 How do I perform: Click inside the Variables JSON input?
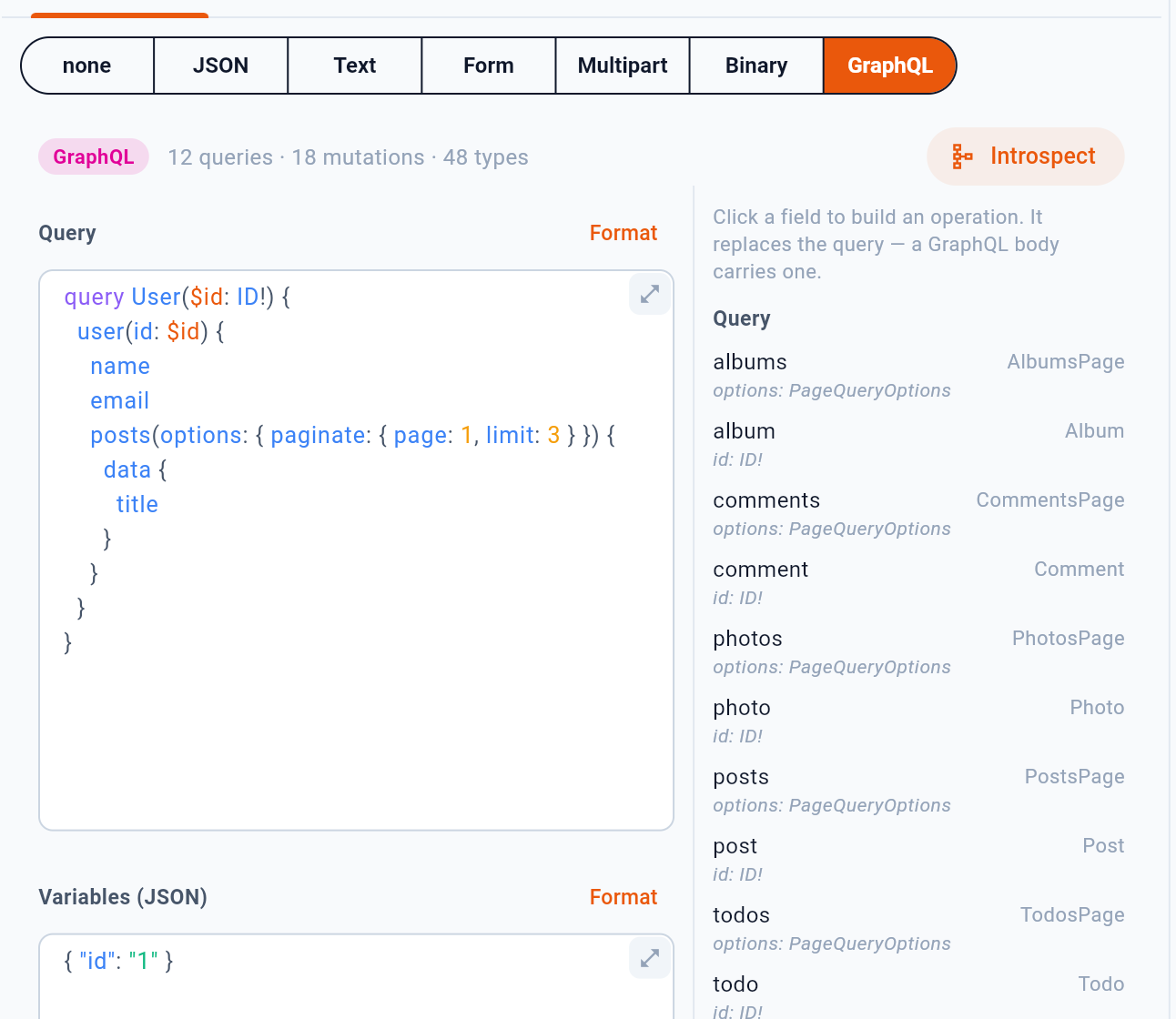click(356, 976)
